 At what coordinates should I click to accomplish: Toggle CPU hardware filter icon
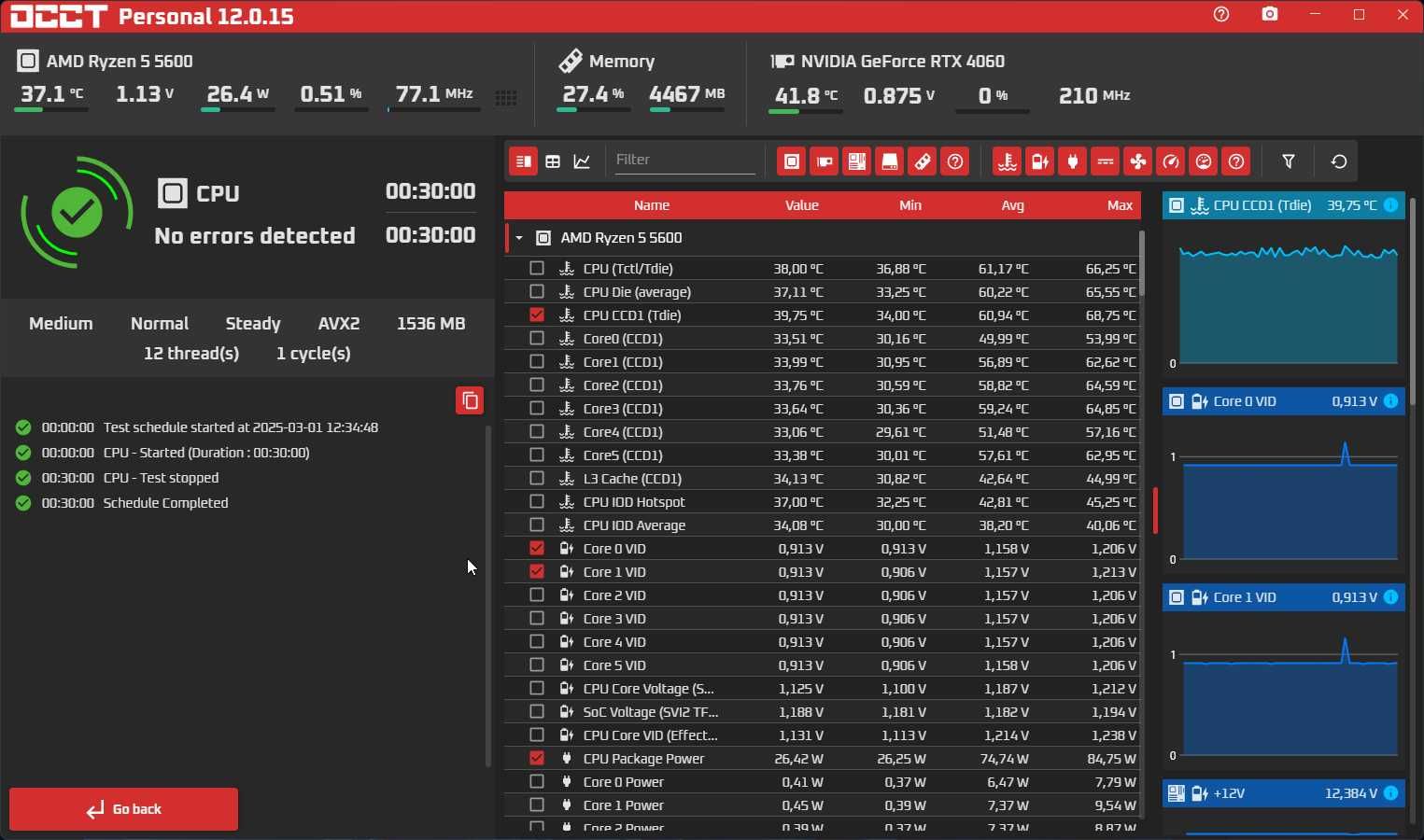point(792,161)
